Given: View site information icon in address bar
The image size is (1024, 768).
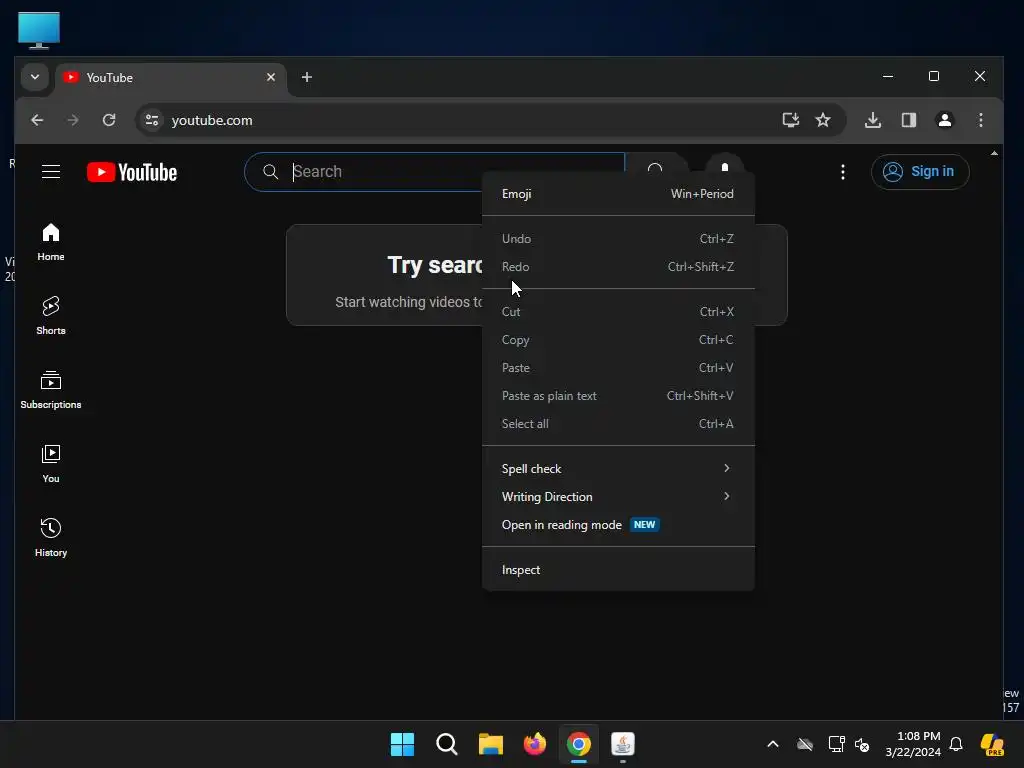Looking at the screenshot, I should coord(152,120).
